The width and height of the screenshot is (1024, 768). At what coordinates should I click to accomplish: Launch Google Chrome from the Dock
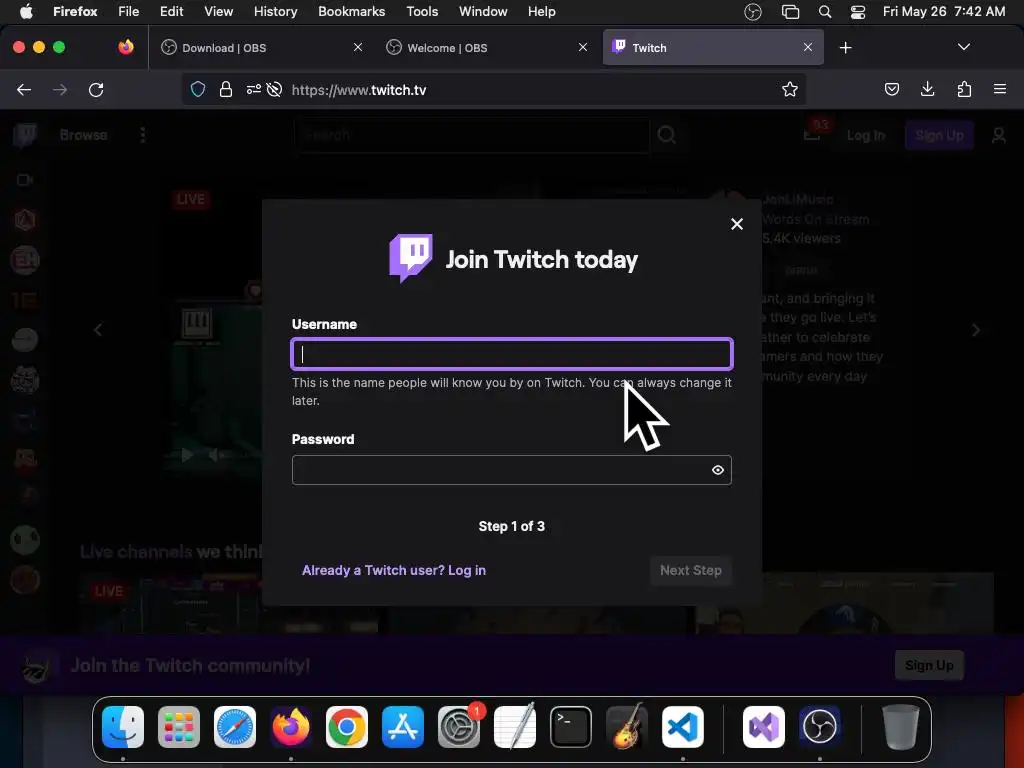pos(347,727)
